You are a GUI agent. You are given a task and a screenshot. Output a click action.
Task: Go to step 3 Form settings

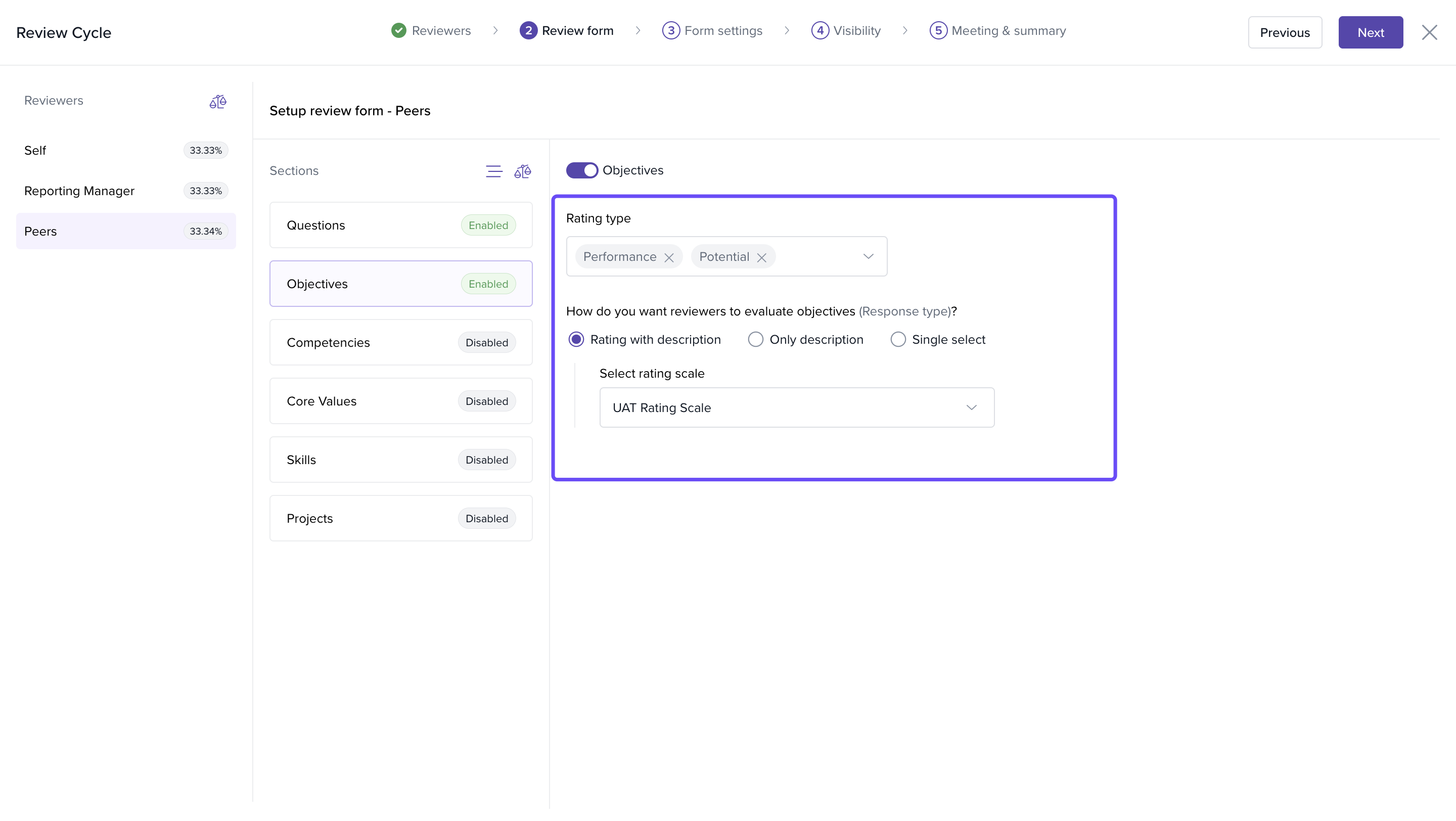712,30
